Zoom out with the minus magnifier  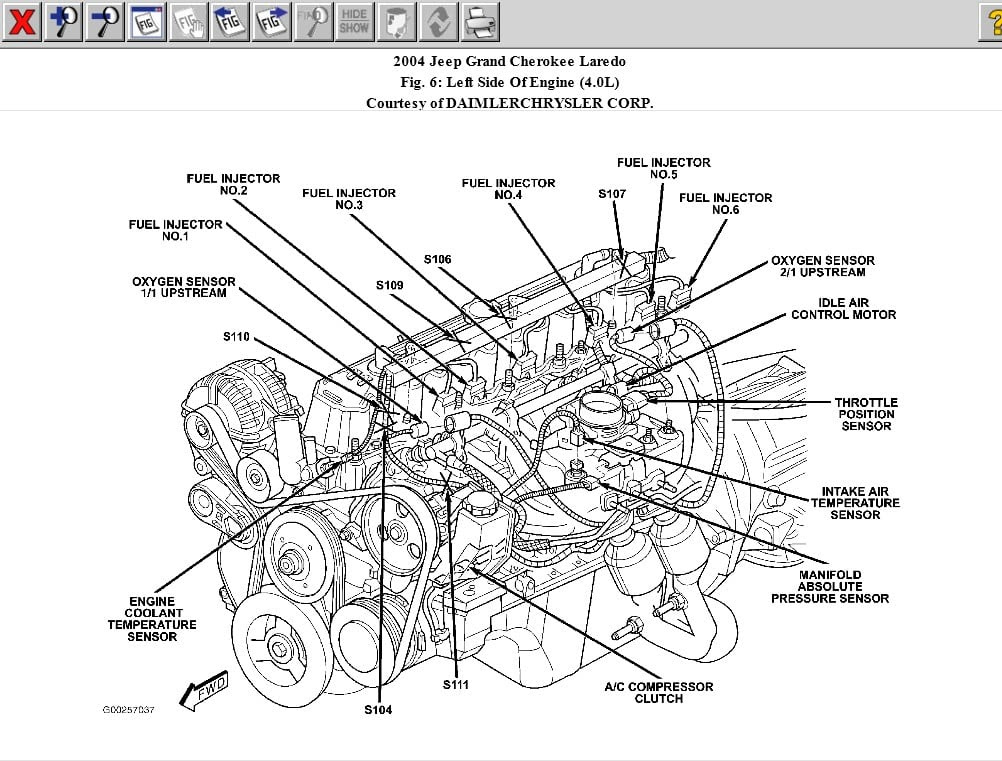point(105,22)
